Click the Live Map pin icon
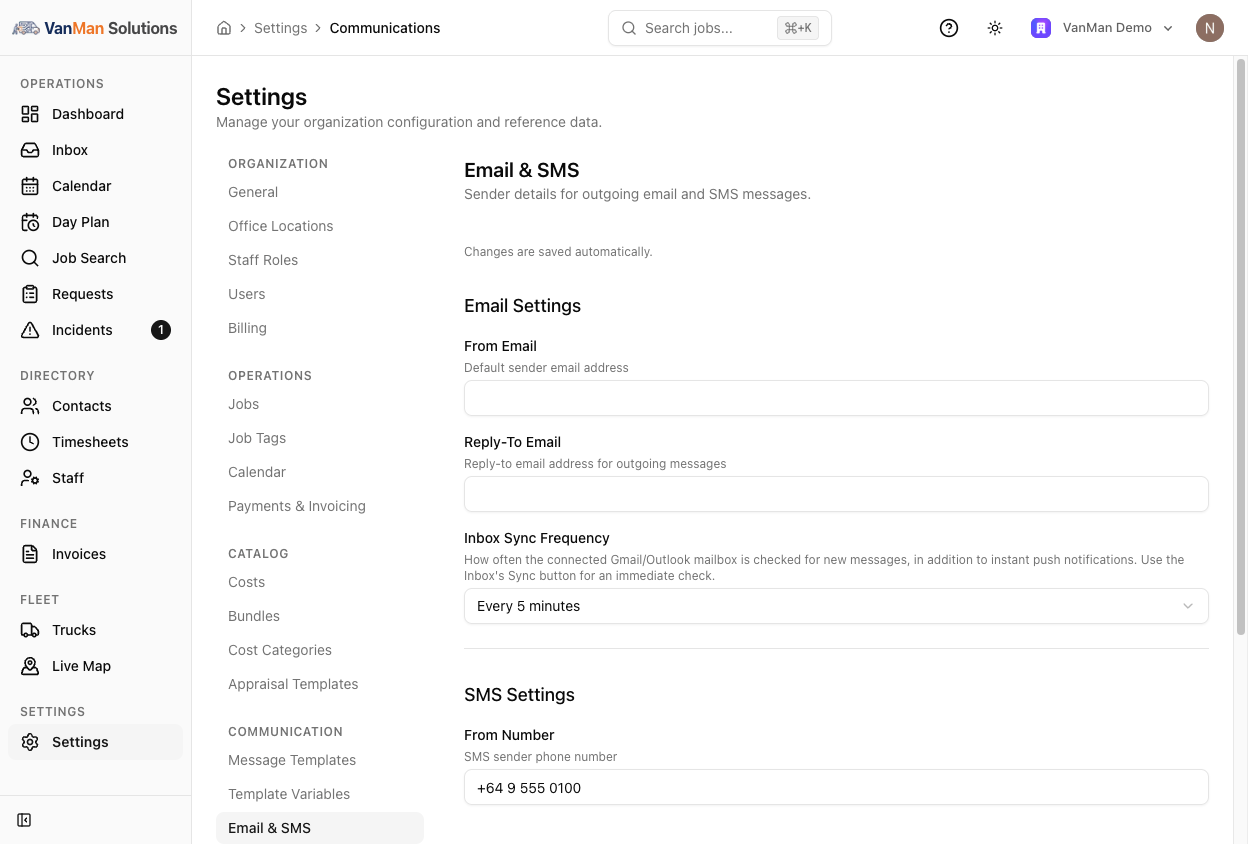The image size is (1248, 844). click(x=30, y=666)
